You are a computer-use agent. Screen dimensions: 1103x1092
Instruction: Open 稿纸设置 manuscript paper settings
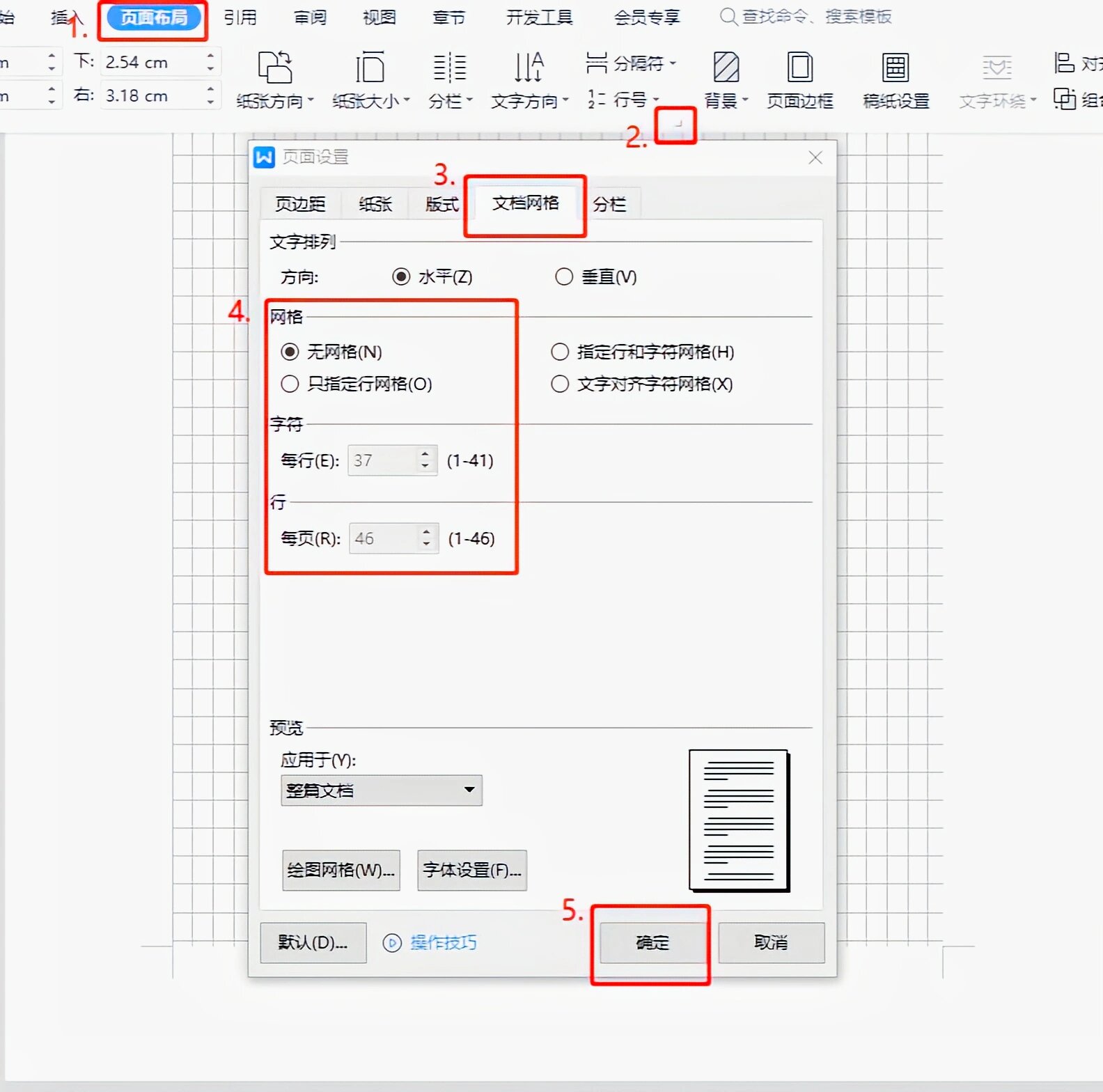pos(895,68)
